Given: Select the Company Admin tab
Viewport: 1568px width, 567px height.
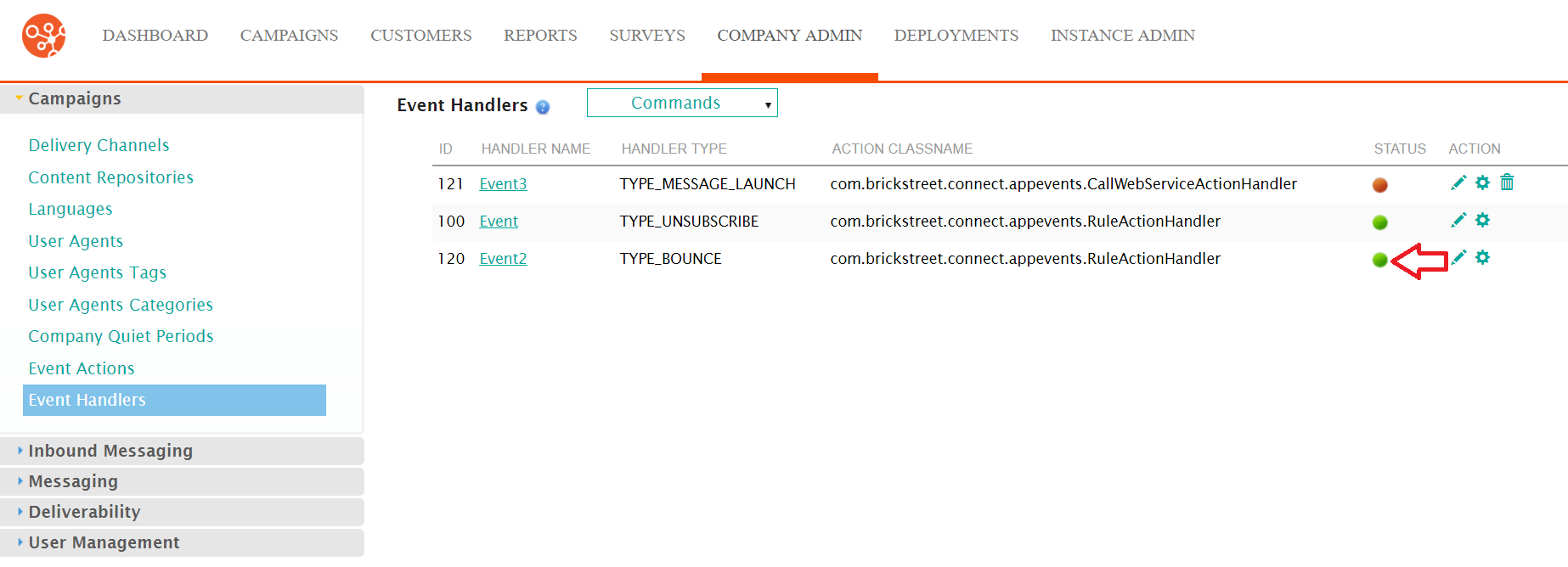Looking at the screenshot, I should pyautogui.click(x=790, y=36).
